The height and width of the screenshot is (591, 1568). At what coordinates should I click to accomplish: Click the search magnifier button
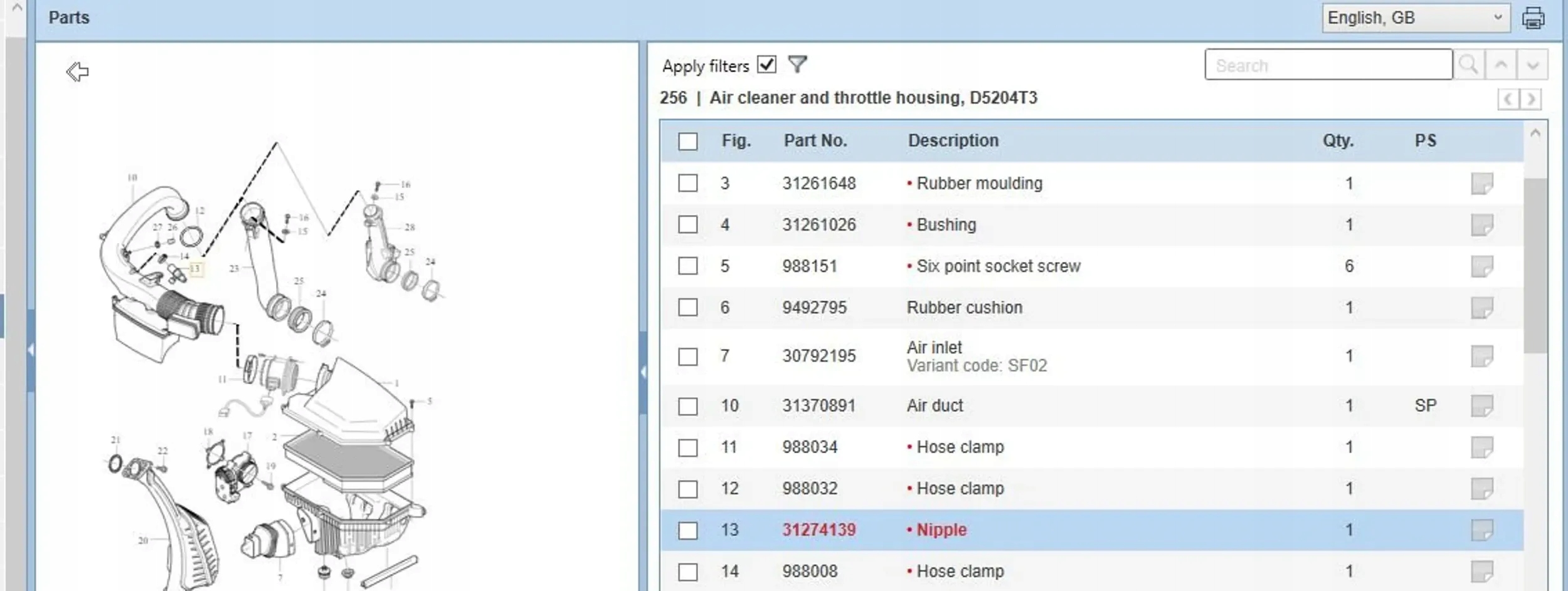tap(1468, 65)
